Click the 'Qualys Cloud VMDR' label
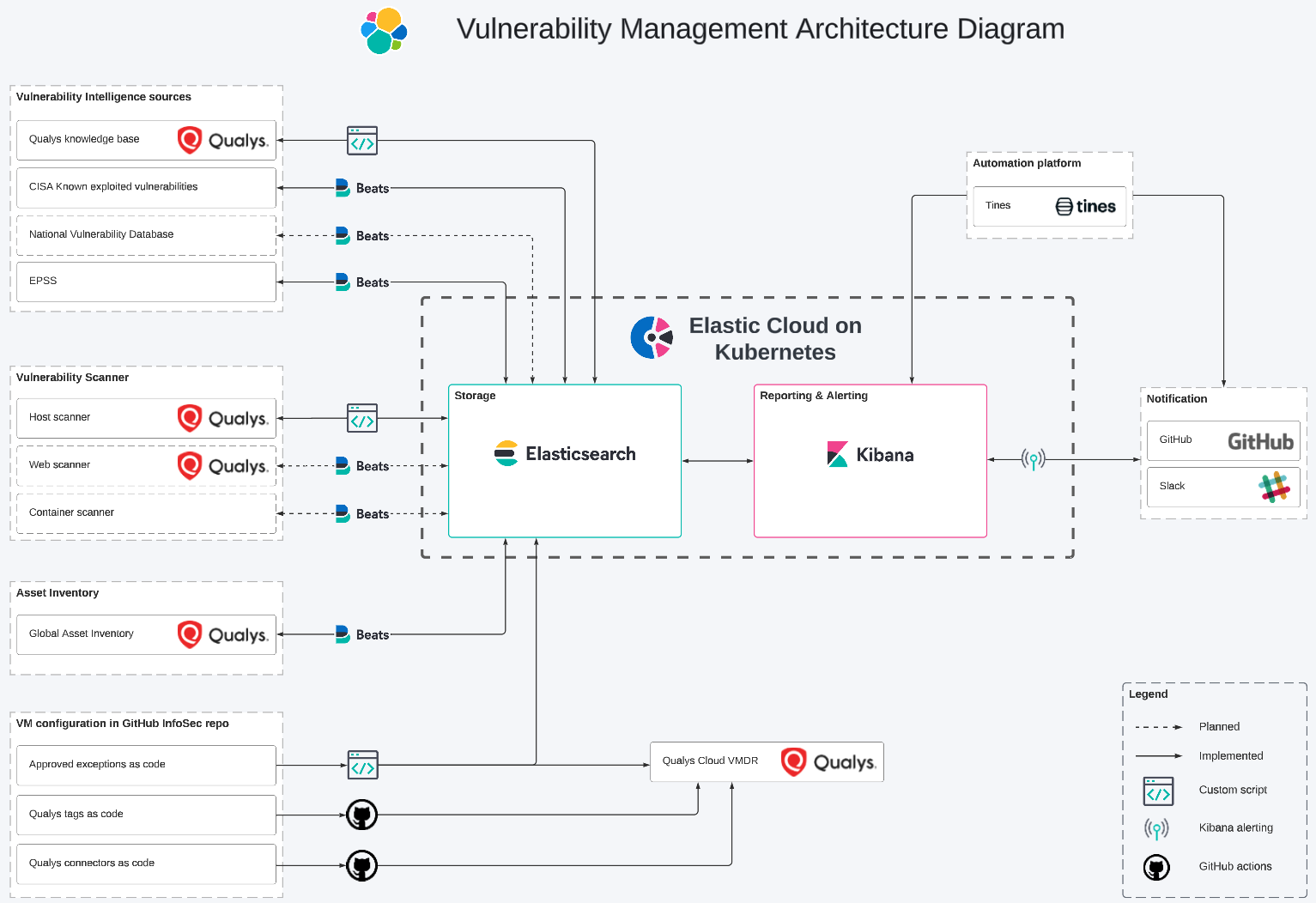The image size is (1316, 903). [x=710, y=761]
